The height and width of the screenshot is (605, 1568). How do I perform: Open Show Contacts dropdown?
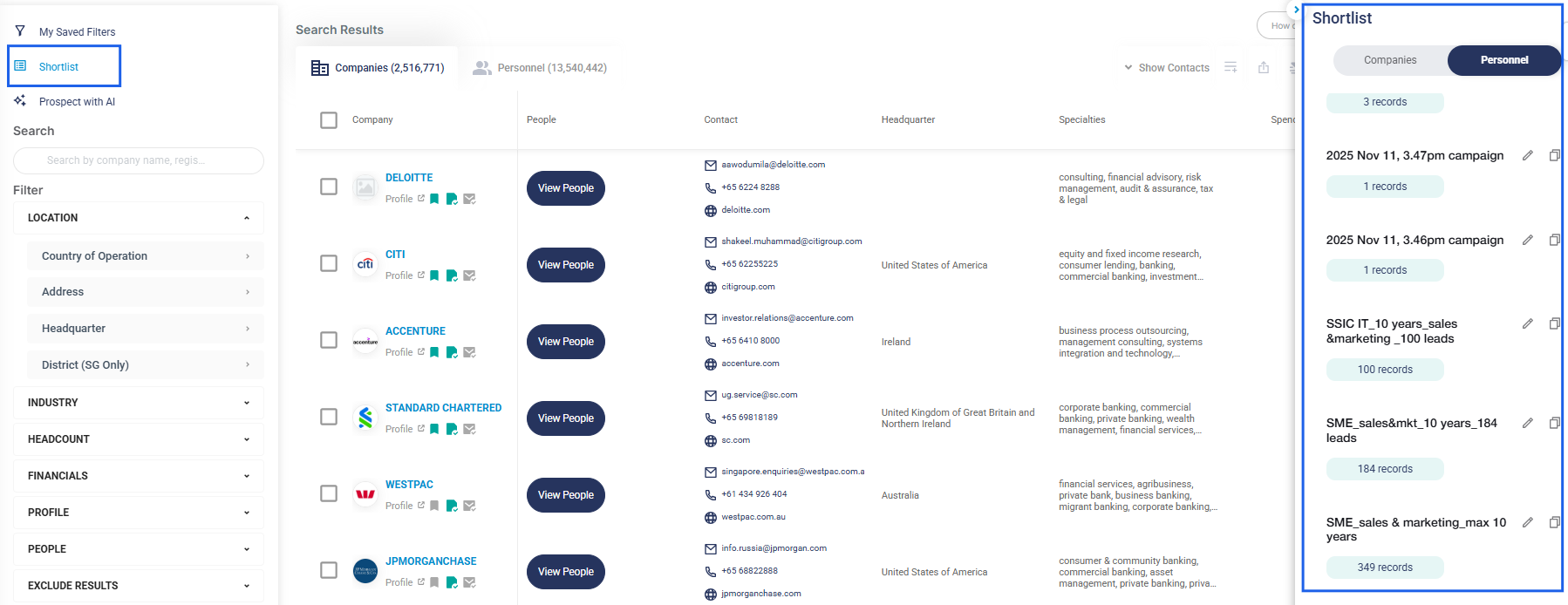(1167, 68)
